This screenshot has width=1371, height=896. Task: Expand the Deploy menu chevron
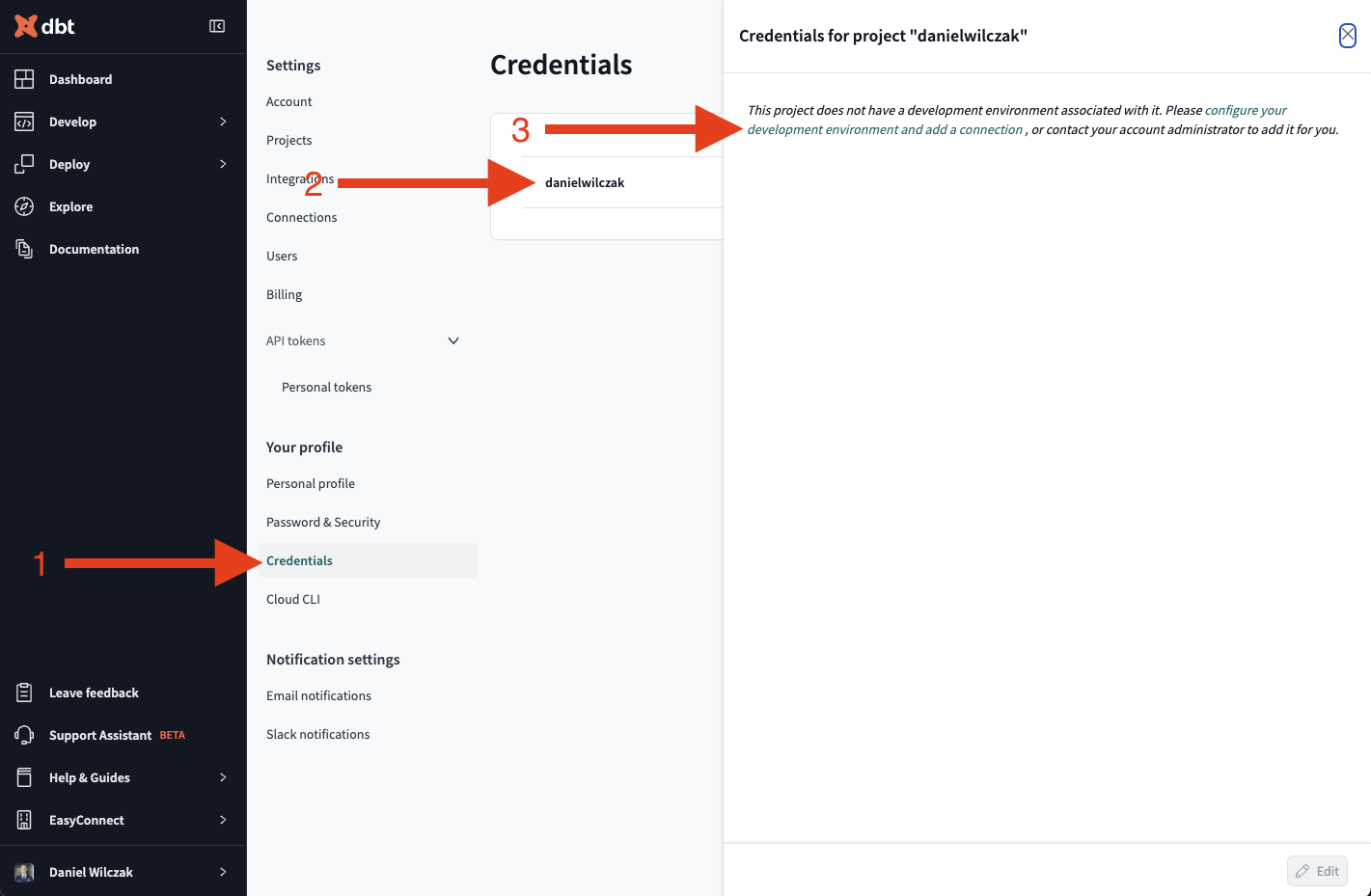[223, 164]
